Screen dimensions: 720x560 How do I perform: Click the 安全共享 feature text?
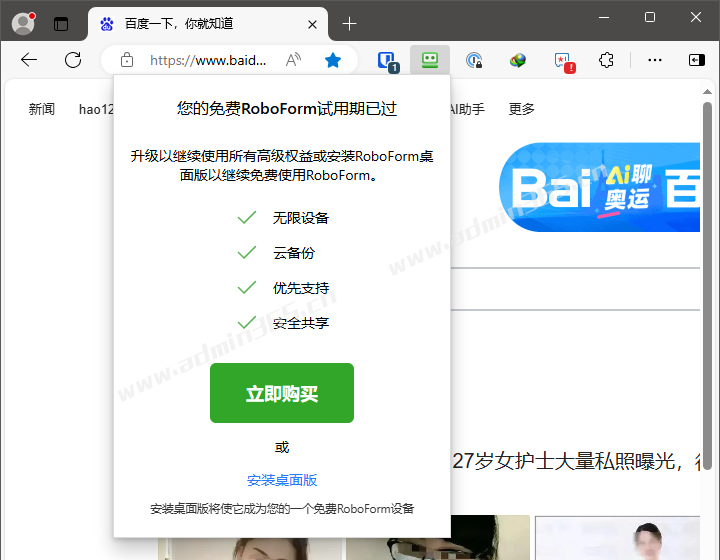[x=301, y=323]
